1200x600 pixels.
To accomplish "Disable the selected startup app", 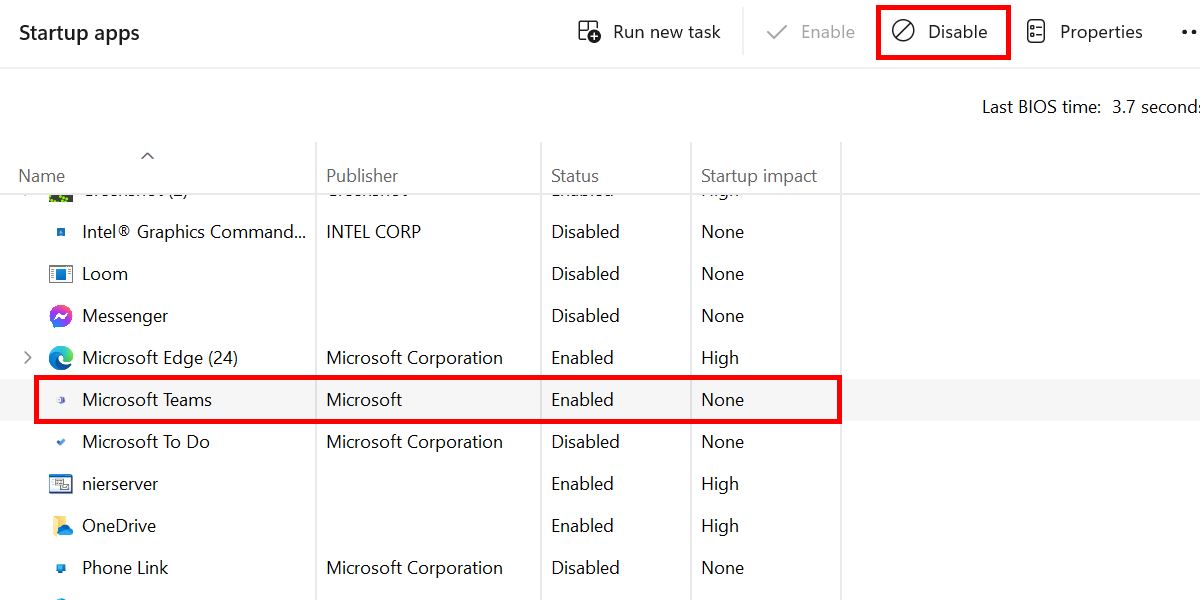I will pos(941,31).
